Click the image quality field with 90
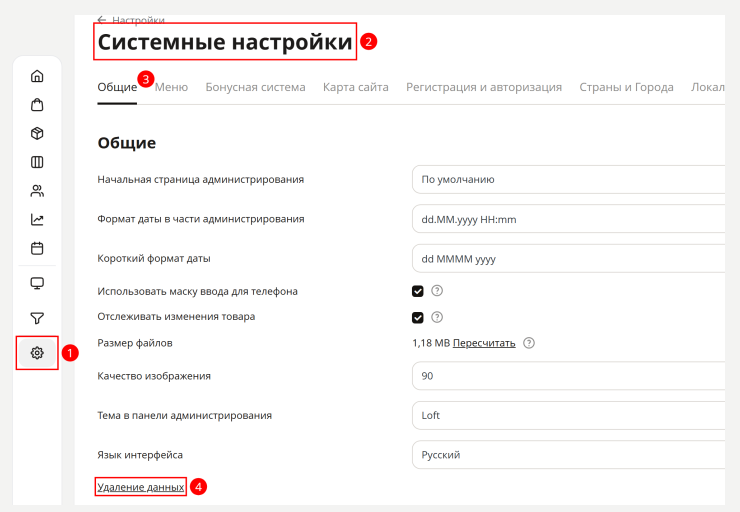This screenshot has height=512, width=740. 568,376
